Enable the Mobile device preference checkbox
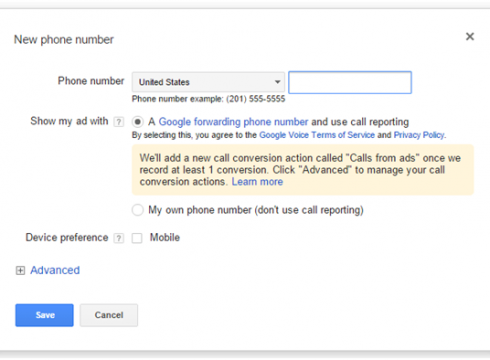 (137, 238)
